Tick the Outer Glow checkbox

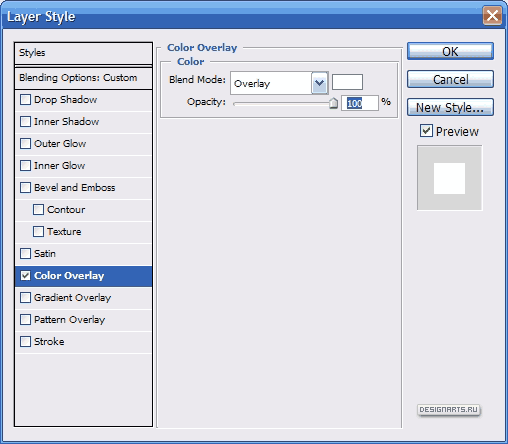click(x=25, y=143)
